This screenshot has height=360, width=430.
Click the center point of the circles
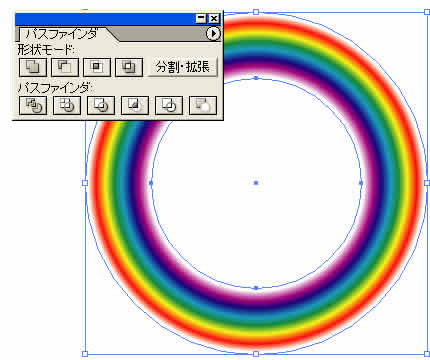tap(256, 183)
